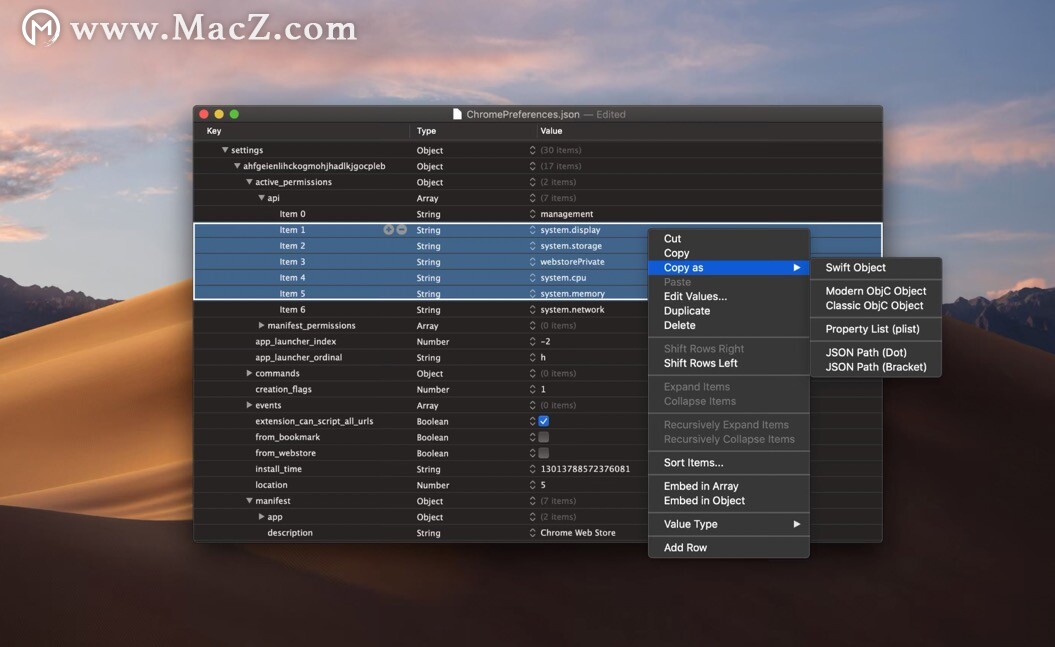Click the value 'management'

[567, 214]
